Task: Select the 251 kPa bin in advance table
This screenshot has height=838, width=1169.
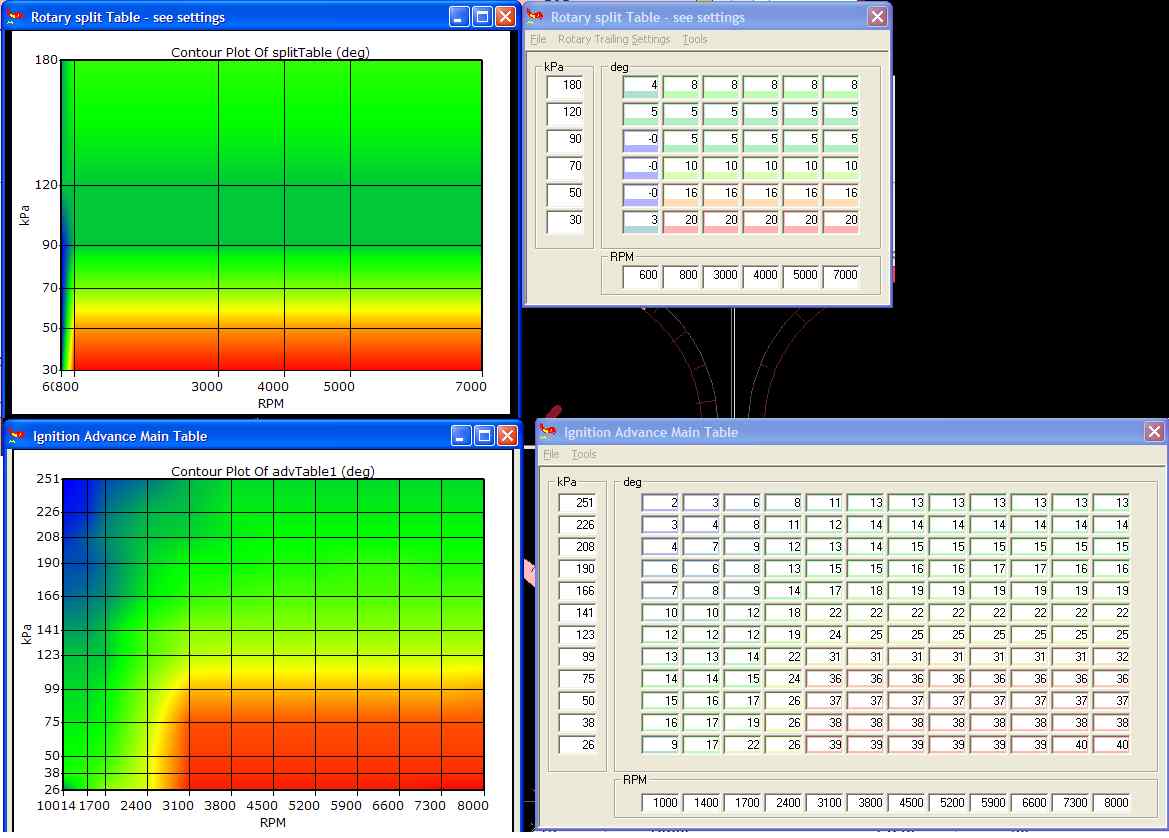Action: coord(578,503)
